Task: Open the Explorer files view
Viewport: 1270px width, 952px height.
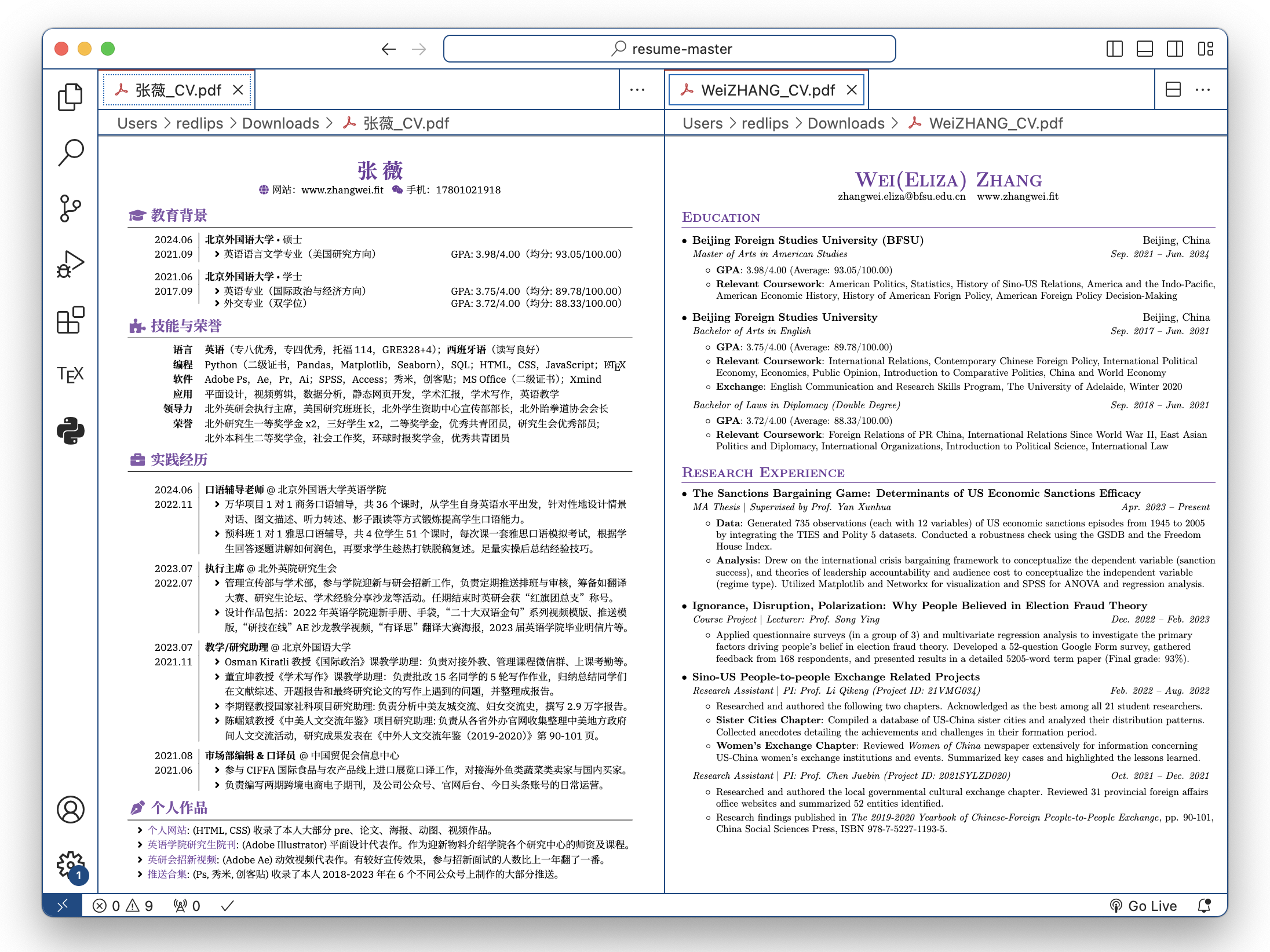Action: (x=70, y=97)
